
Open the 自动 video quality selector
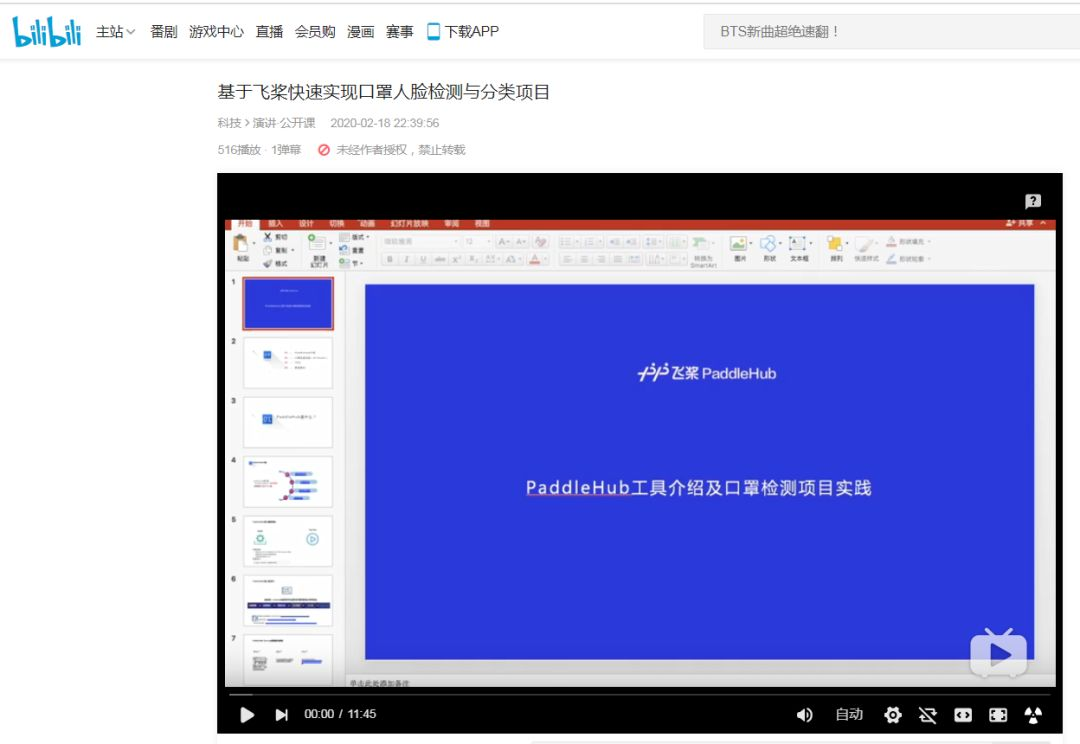coord(849,714)
